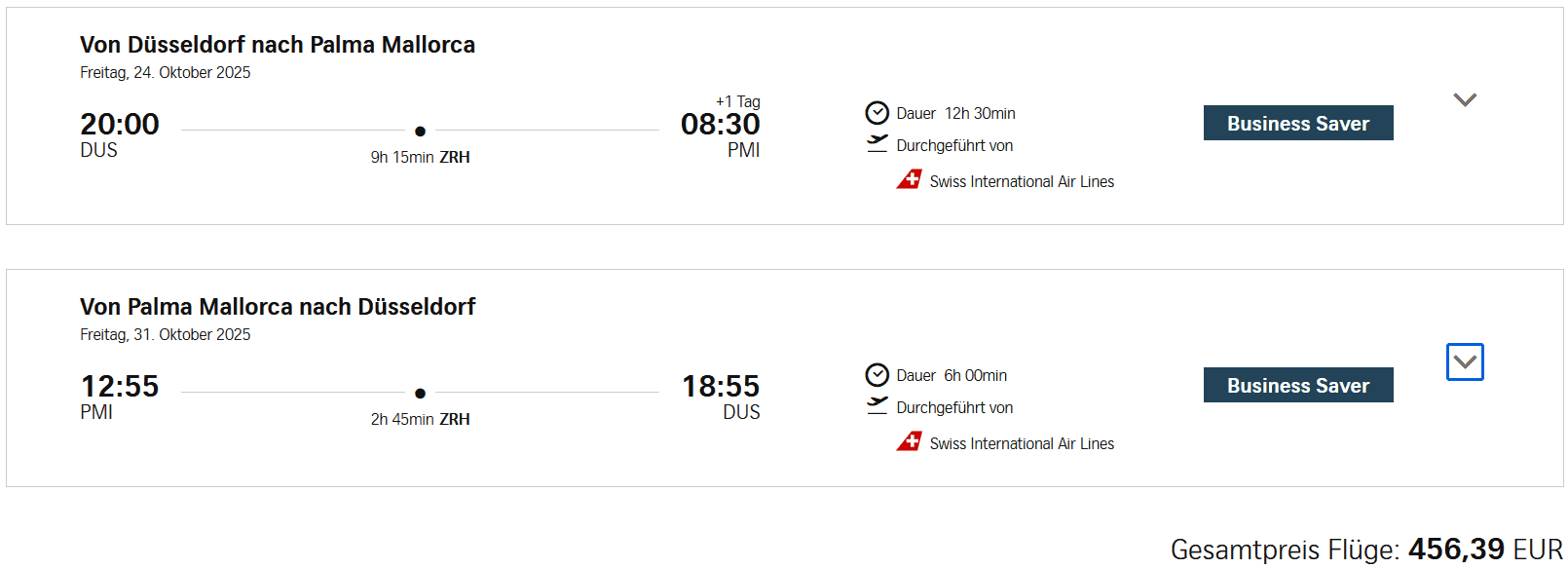Click the 18:55 arrival time at DUS
The width and height of the screenshot is (1568, 569).
(x=720, y=387)
